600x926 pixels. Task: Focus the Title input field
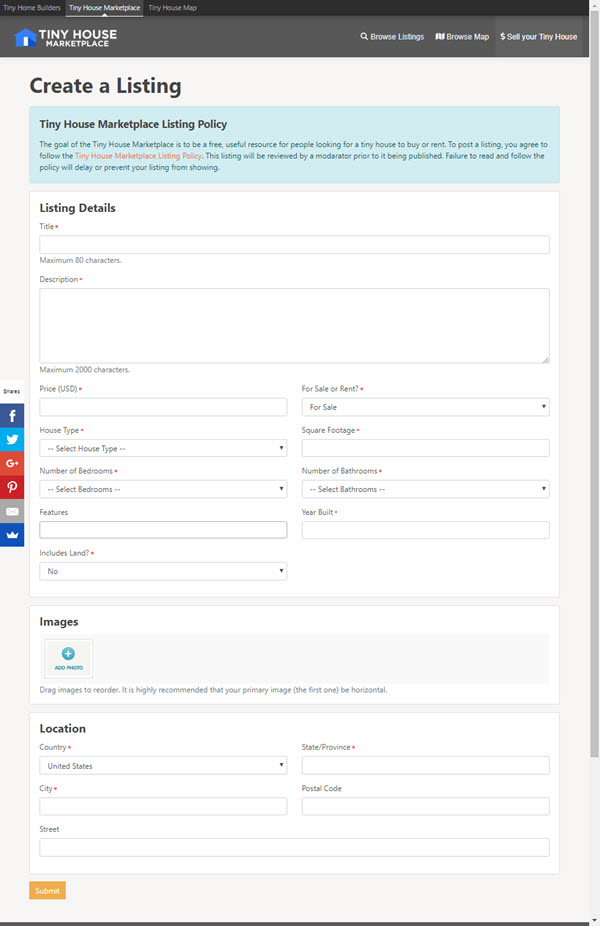pos(294,244)
